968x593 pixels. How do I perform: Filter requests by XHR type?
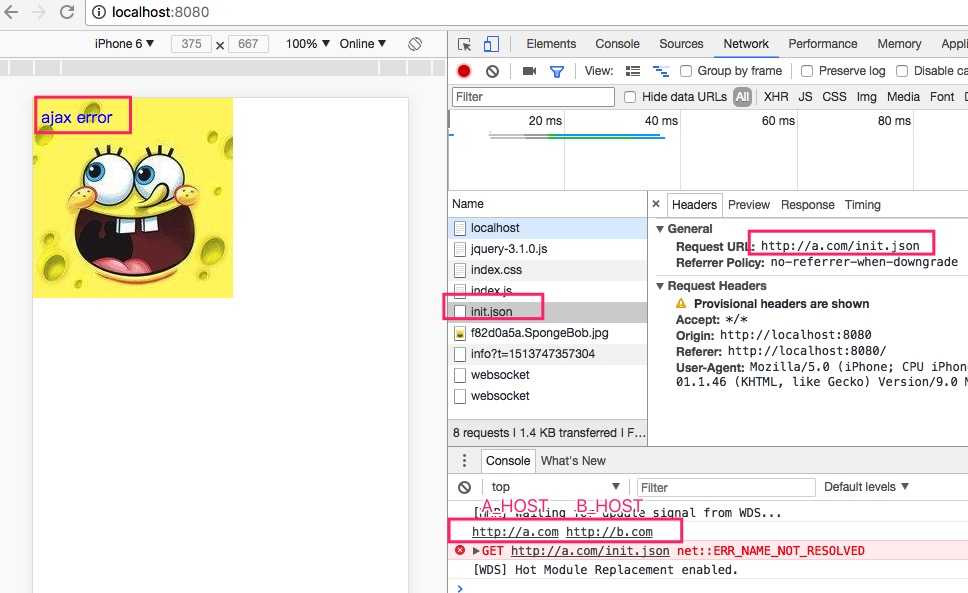(776, 97)
